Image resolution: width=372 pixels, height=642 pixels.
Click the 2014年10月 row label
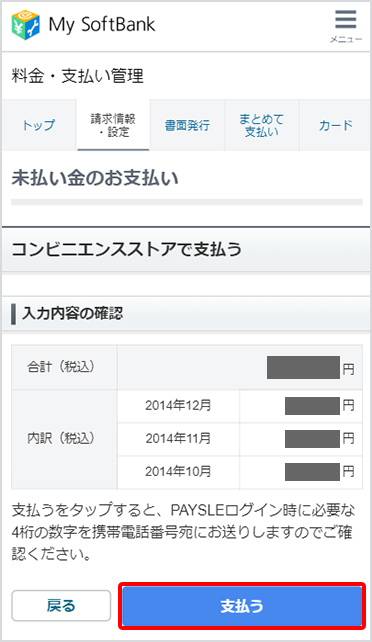[x=178, y=472]
